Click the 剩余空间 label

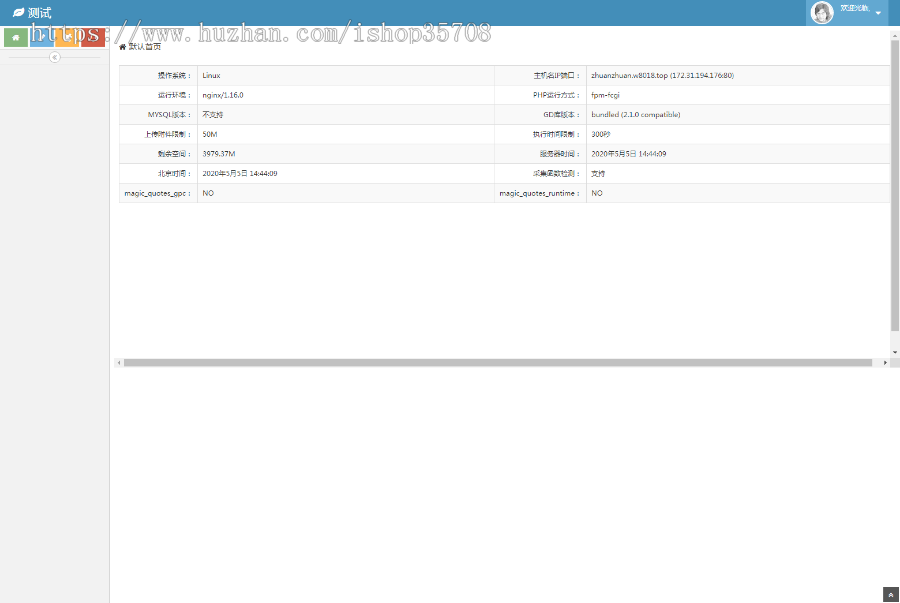pyautogui.click(x=174, y=154)
